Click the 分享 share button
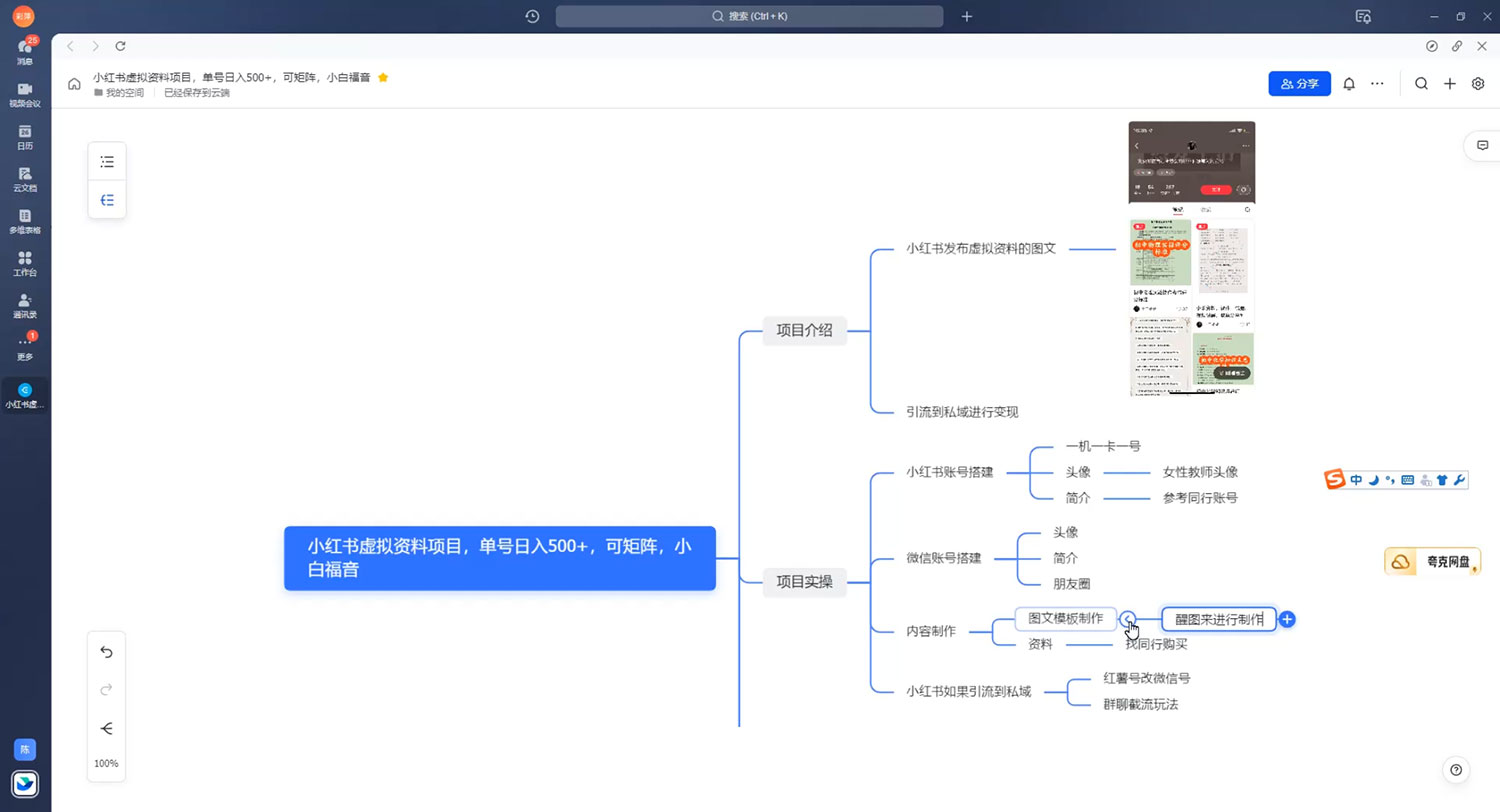Viewport: 1500px width, 812px height. pyautogui.click(x=1299, y=84)
